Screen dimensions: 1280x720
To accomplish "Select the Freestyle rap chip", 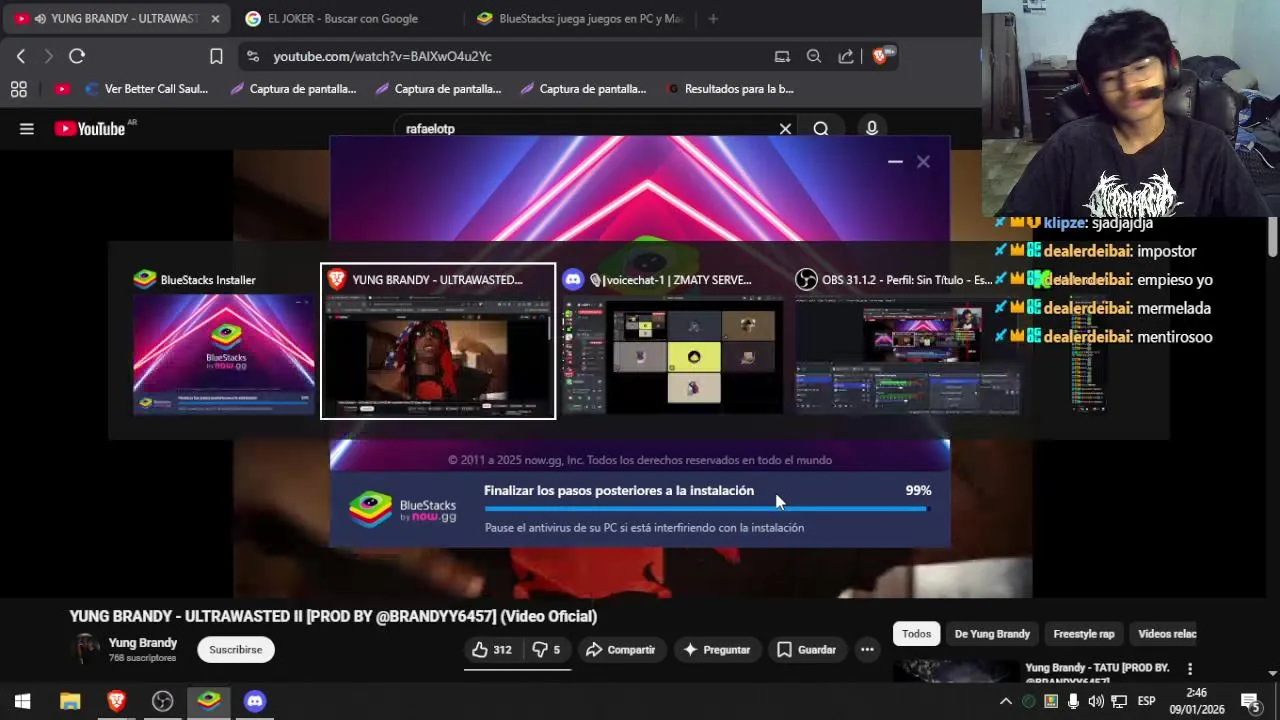I will point(1084,634).
